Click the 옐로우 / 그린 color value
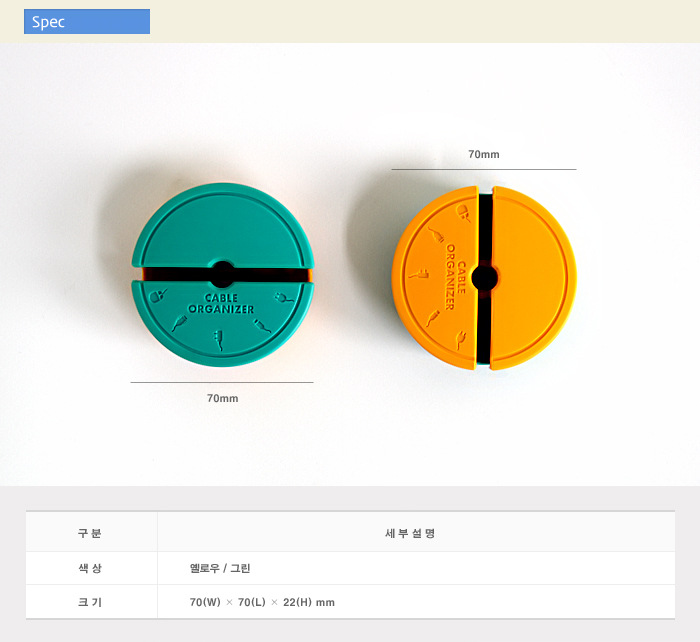The width and height of the screenshot is (700, 642). coord(220,568)
